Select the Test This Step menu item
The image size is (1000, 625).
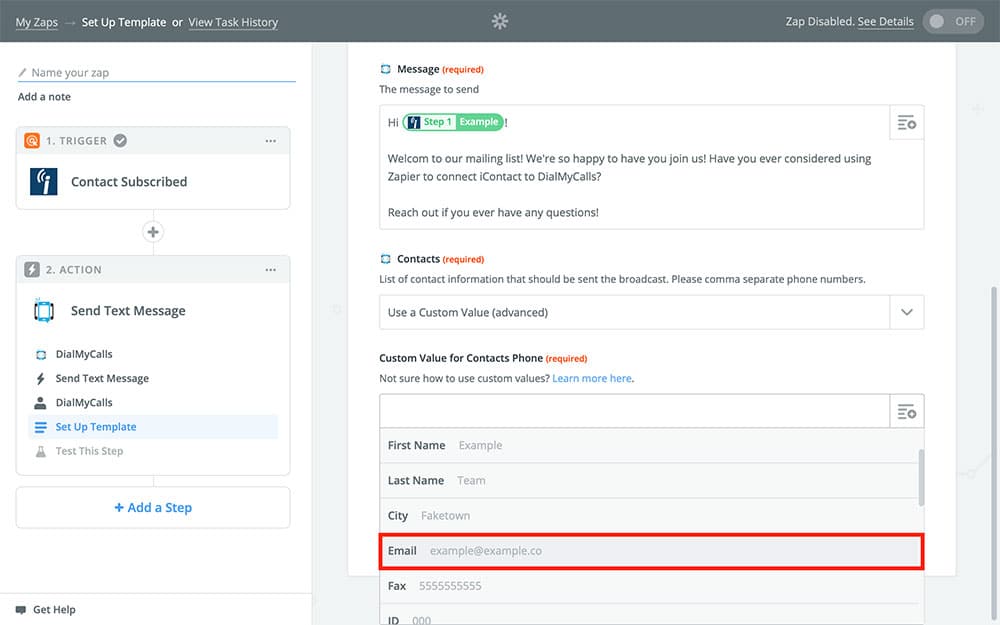click(89, 451)
